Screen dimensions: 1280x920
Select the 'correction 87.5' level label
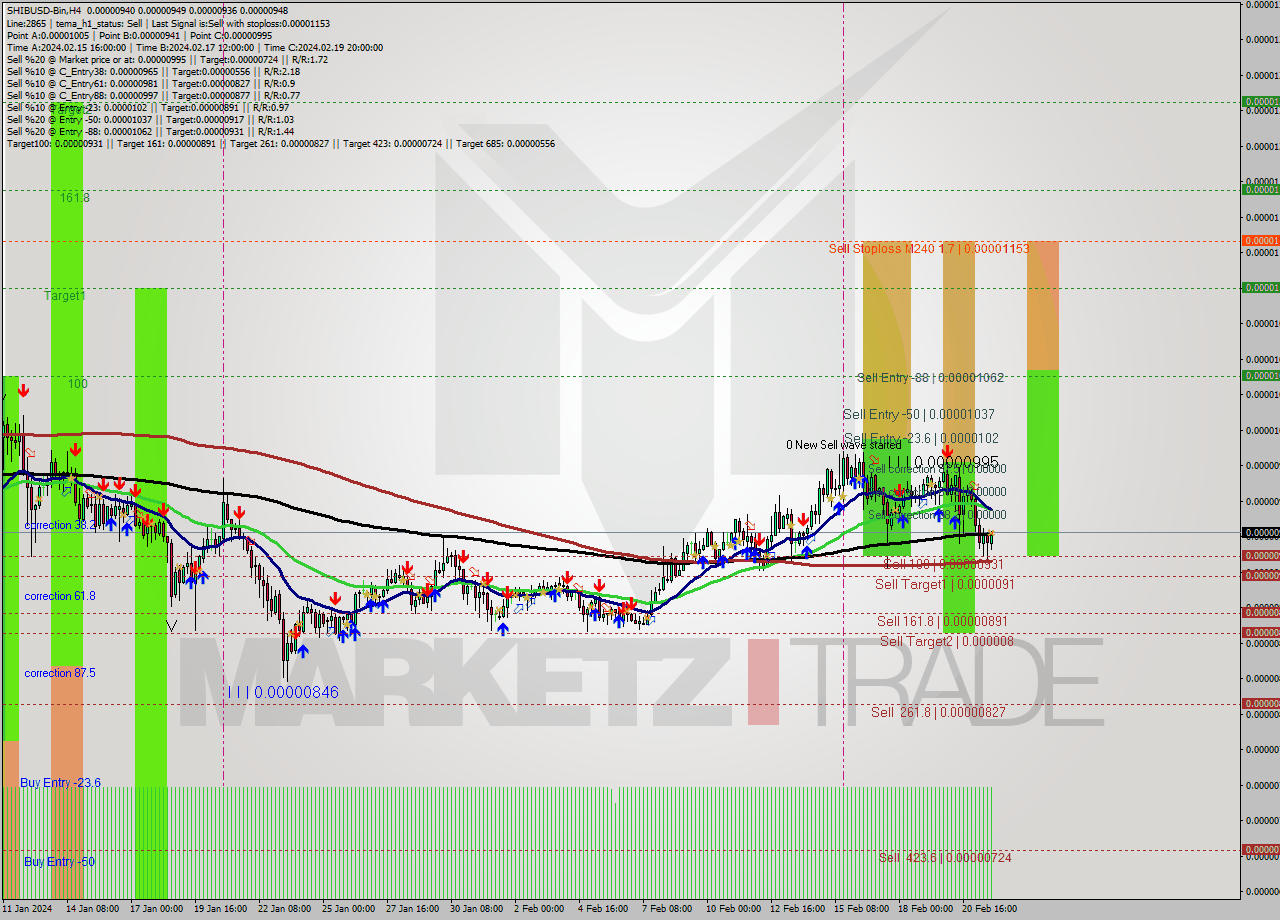point(60,673)
